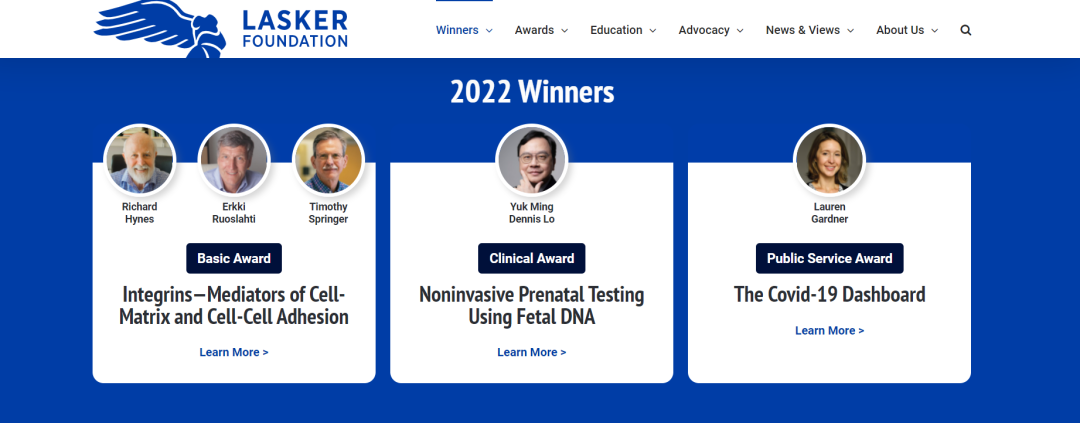Open Erkki Ruoslahti portrait photo
1080x423 pixels.
(x=234, y=160)
